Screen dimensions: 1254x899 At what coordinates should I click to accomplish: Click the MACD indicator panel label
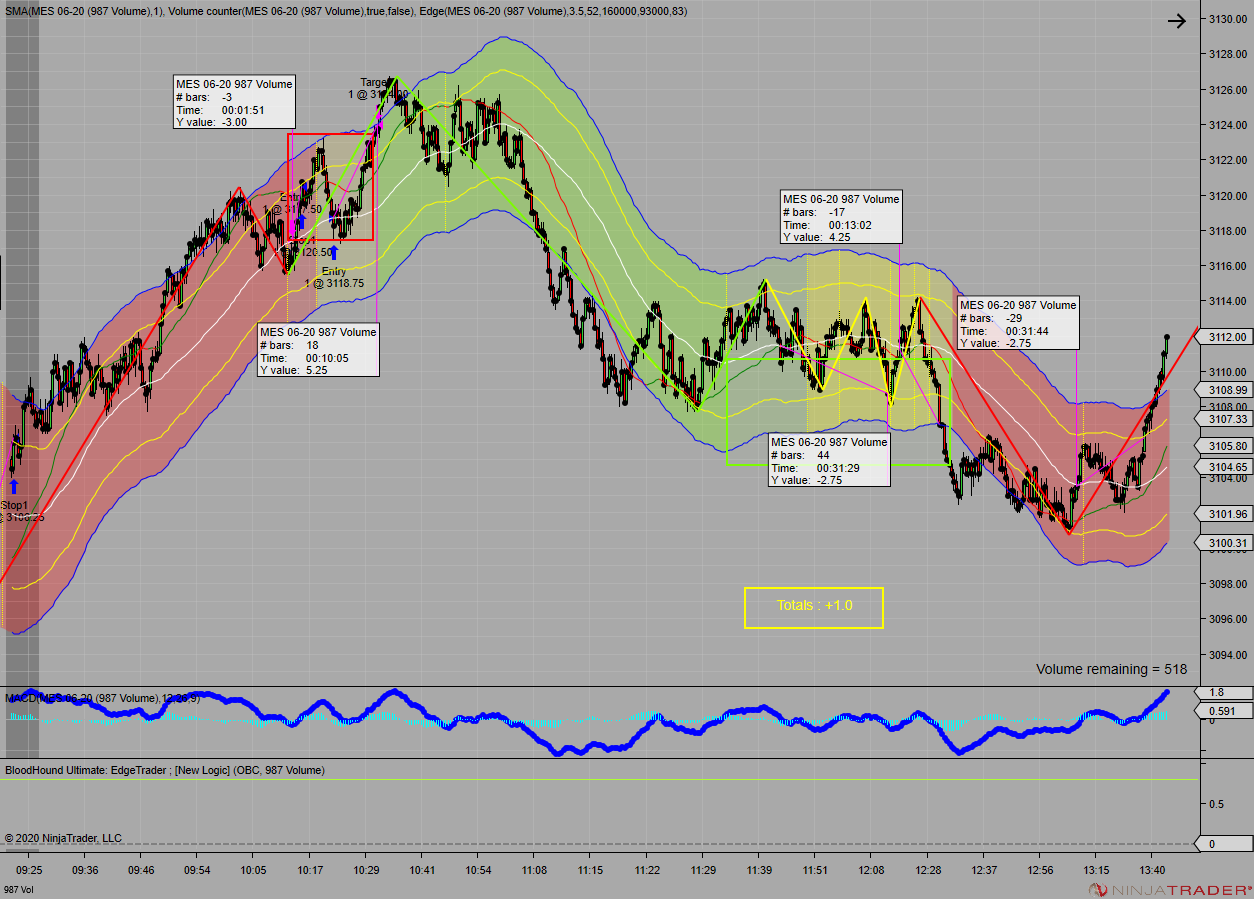pos(102,697)
